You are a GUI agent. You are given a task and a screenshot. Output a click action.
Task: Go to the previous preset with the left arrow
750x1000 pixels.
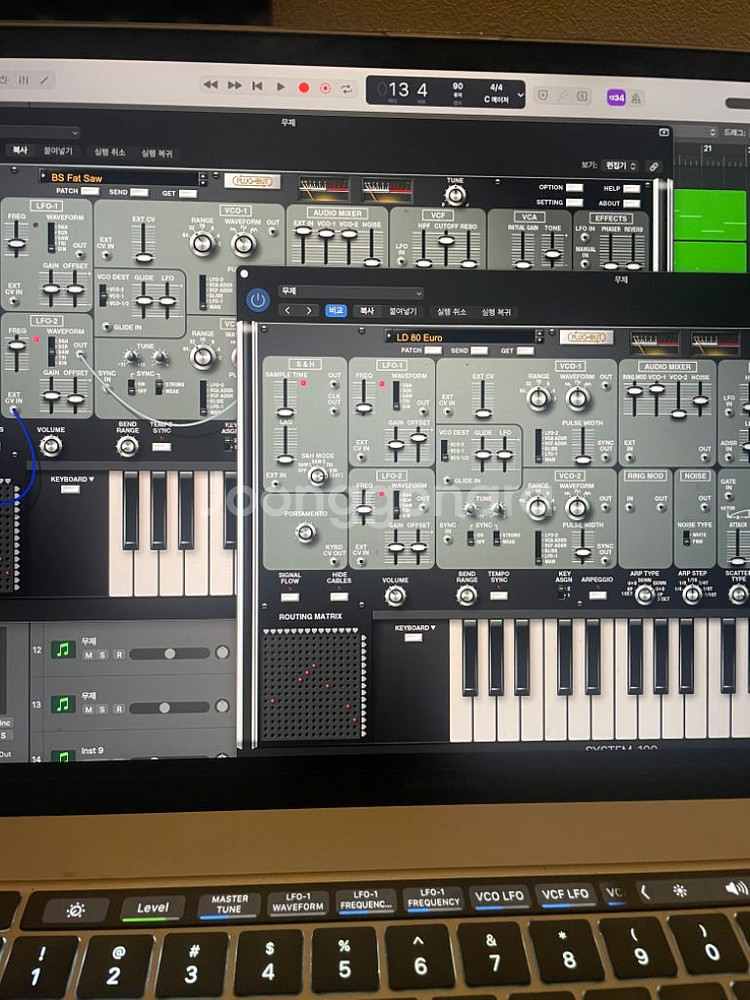(x=288, y=311)
